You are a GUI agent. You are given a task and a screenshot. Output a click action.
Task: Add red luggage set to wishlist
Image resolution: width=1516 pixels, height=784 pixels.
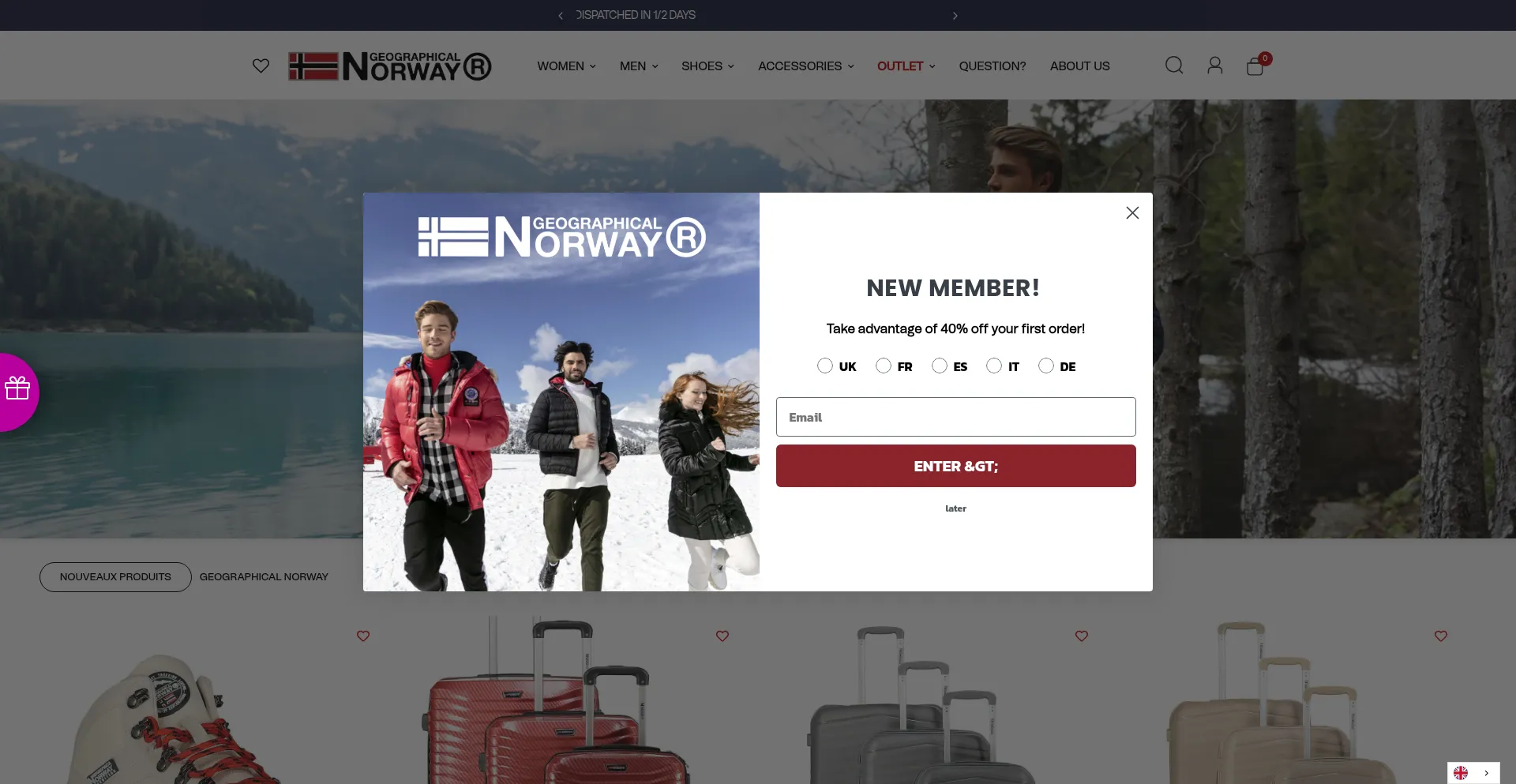pos(722,636)
